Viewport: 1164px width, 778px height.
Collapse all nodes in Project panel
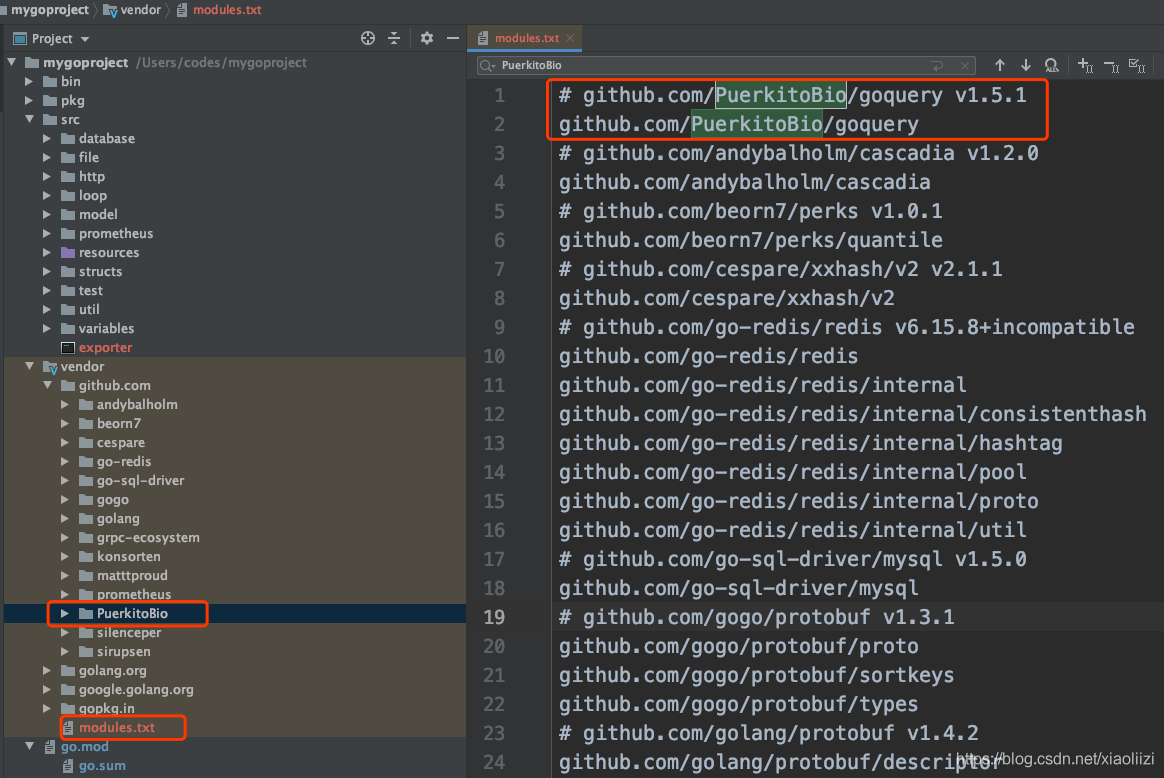point(394,38)
